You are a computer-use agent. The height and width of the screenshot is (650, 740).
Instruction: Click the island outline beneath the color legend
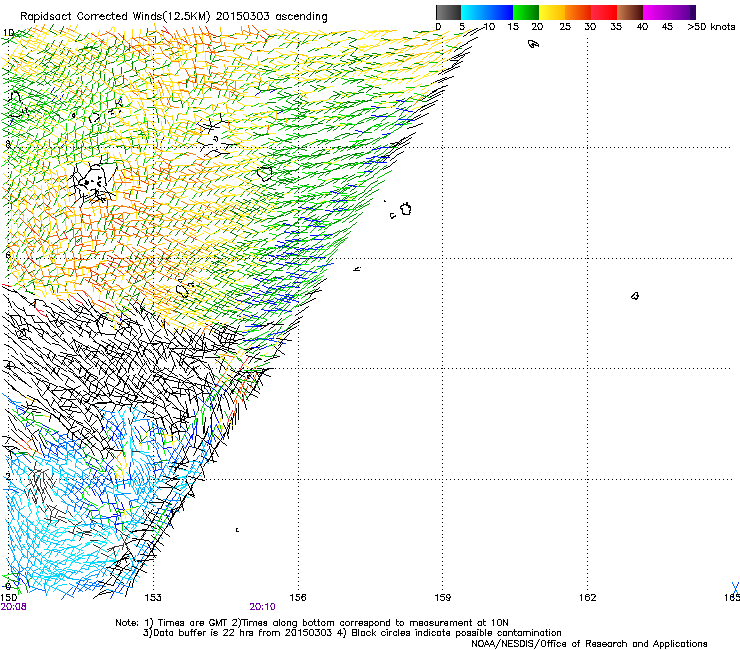(533, 44)
